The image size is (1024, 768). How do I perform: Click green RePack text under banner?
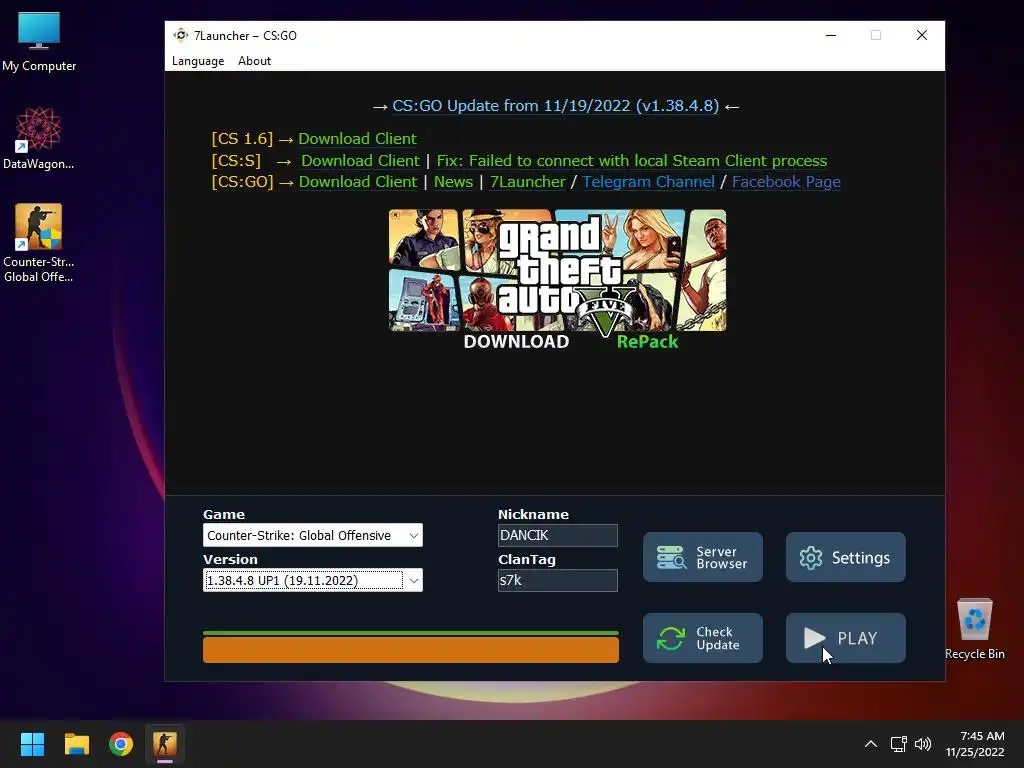(647, 342)
